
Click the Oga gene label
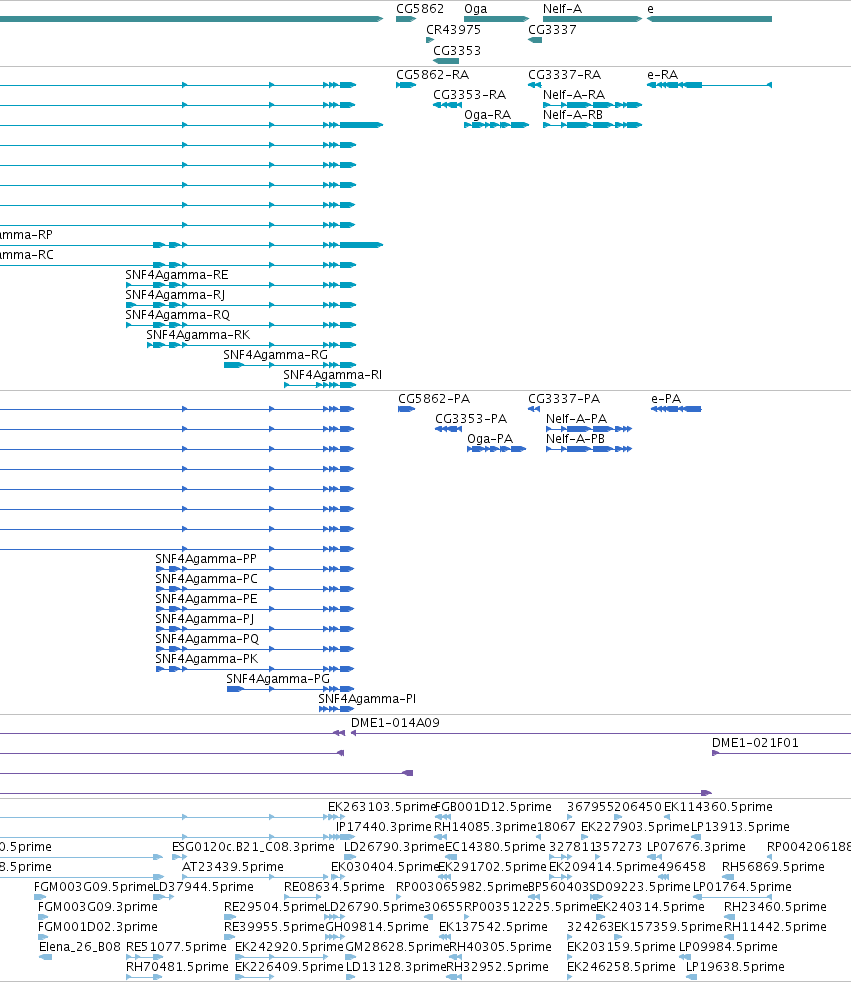475,9
